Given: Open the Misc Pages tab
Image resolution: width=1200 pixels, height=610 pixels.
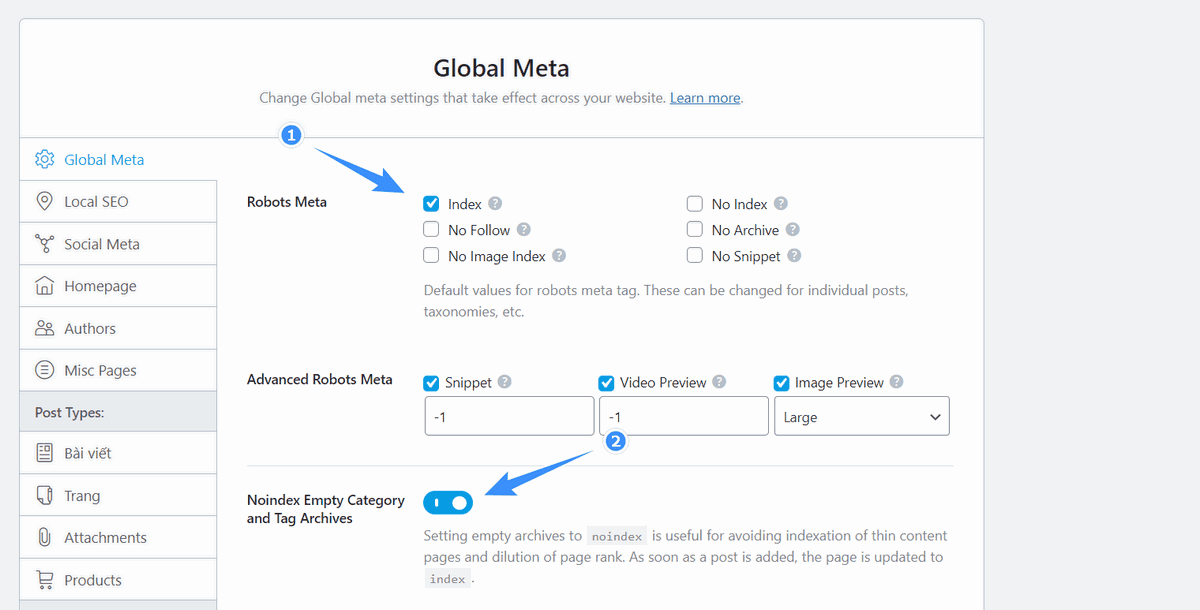Looking at the screenshot, I should pyautogui.click(x=118, y=370).
